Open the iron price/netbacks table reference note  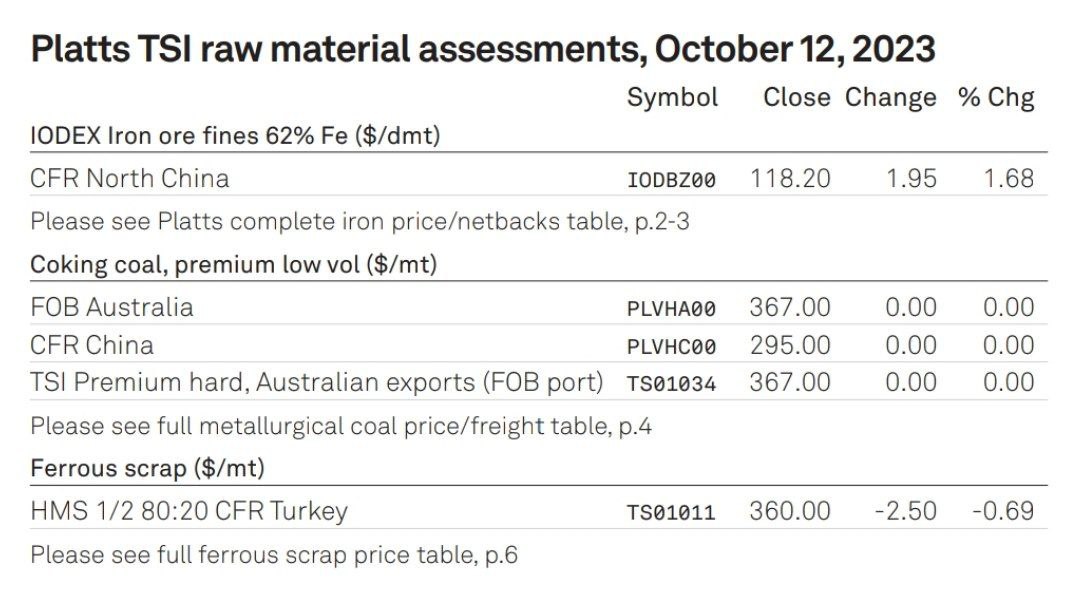360,222
